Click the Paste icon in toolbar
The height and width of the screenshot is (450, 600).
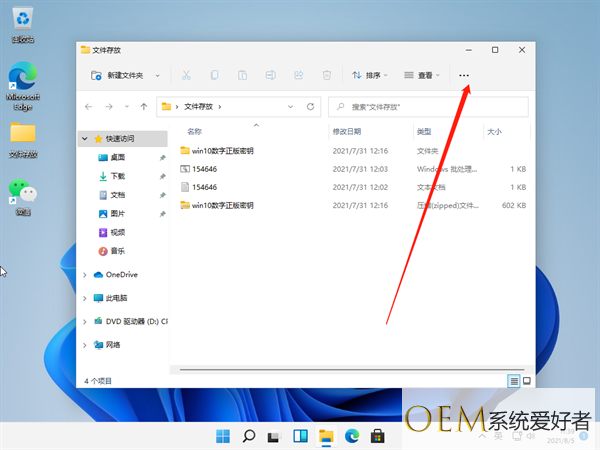(242, 75)
